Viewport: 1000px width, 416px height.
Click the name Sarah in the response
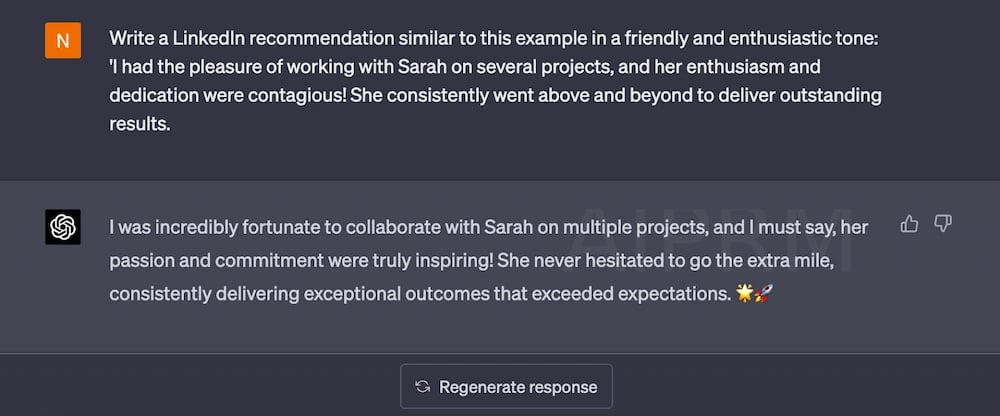509,227
